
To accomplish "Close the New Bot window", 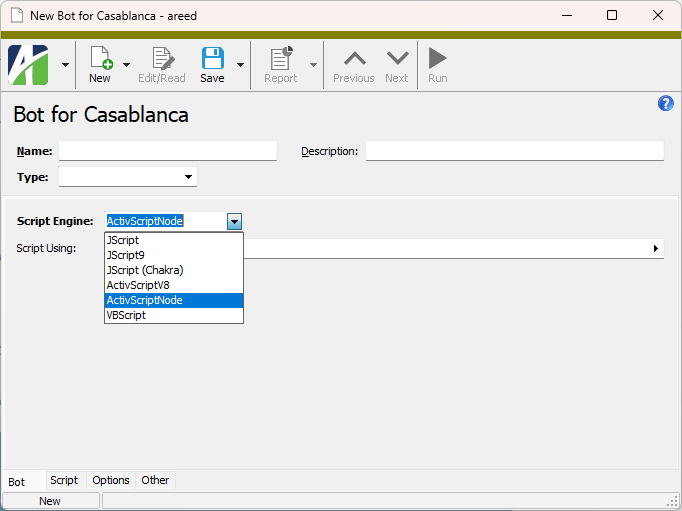I will click(x=658, y=15).
